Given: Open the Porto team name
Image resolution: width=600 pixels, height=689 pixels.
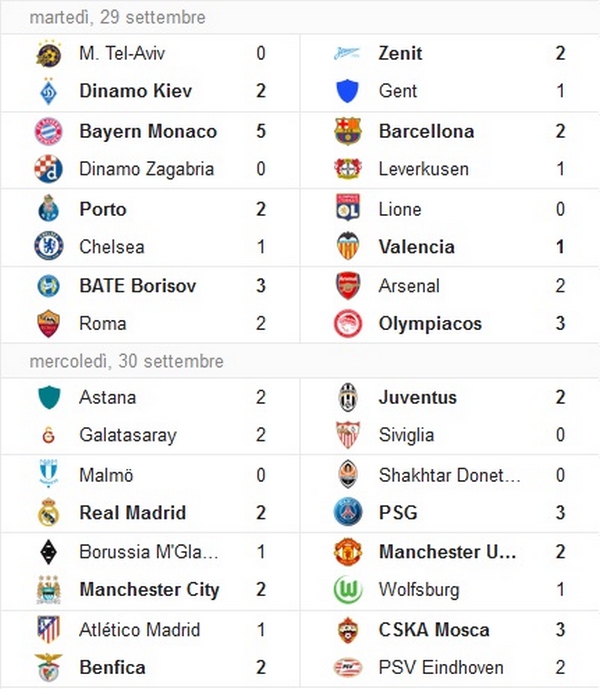Looking at the screenshot, I should point(103,209).
